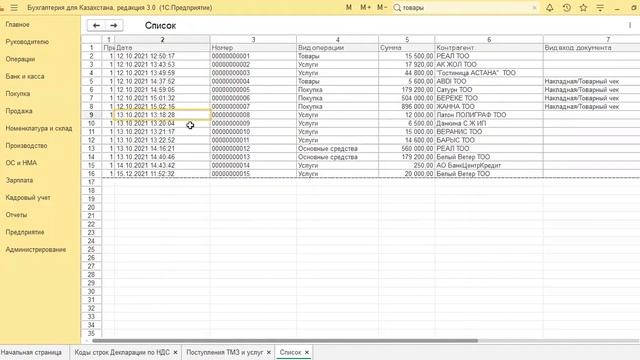The image size is (640, 360).
Task: Select the Дата header cell
Action: (162, 48)
